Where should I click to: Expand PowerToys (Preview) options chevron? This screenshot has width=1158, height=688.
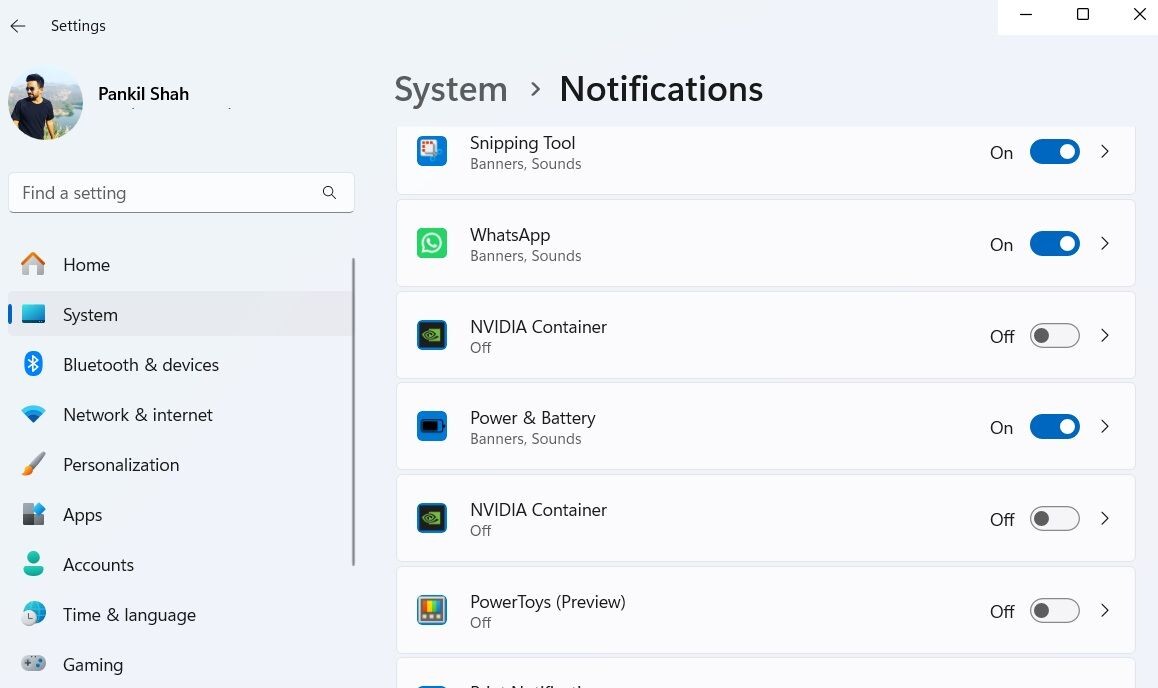[x=1105, y=610]
